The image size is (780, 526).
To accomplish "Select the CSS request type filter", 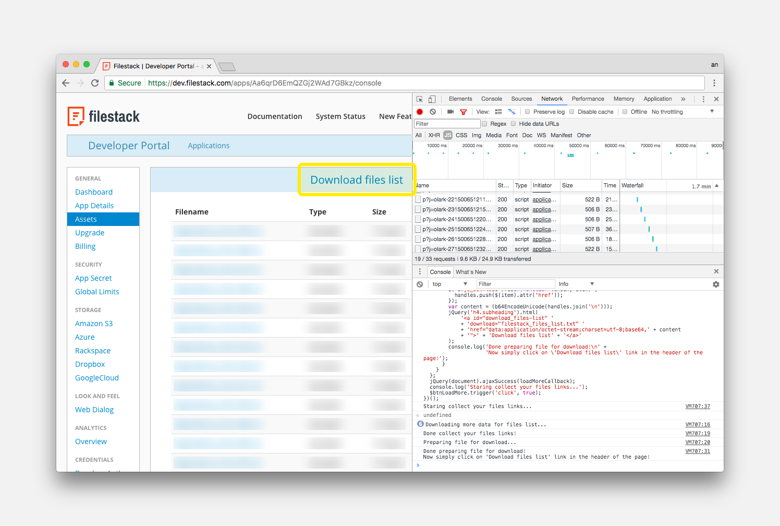I will tap(461, 135).
